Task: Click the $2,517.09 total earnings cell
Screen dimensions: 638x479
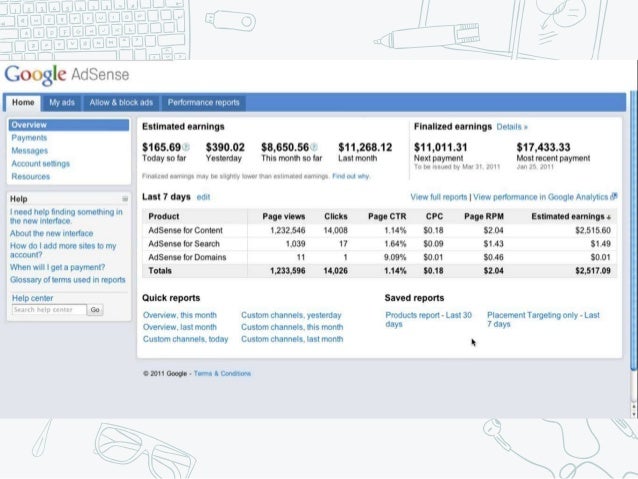Action: (x=593, y=271)
